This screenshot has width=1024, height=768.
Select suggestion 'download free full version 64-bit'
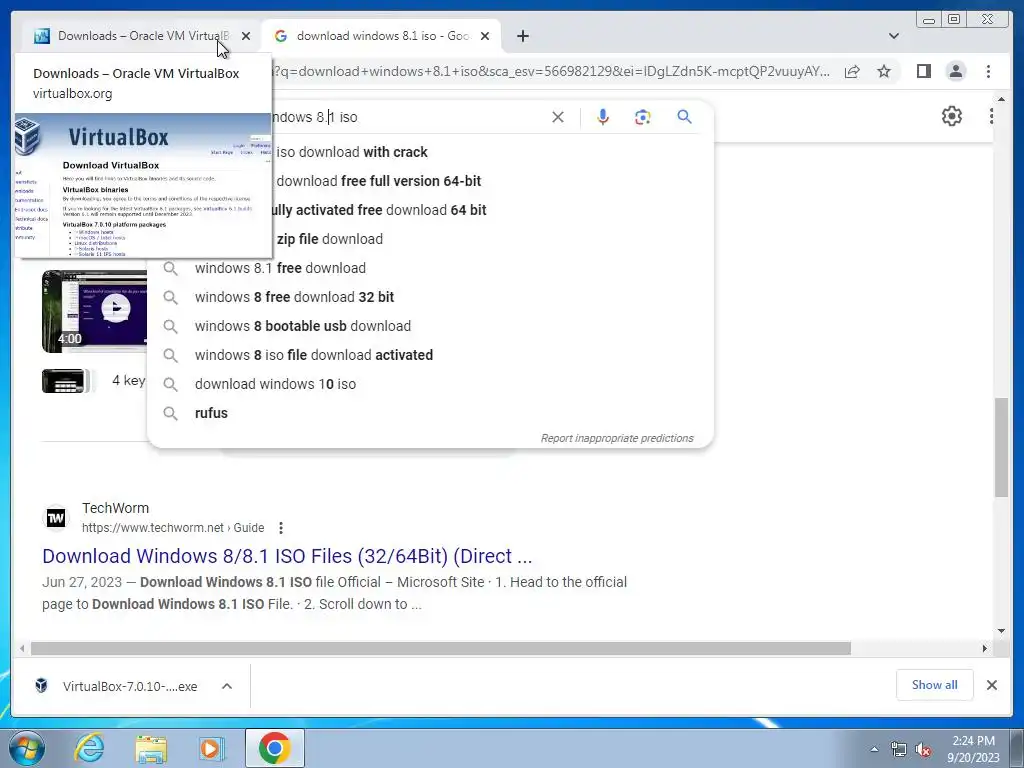pyautogui.click(x=428, y=181)
